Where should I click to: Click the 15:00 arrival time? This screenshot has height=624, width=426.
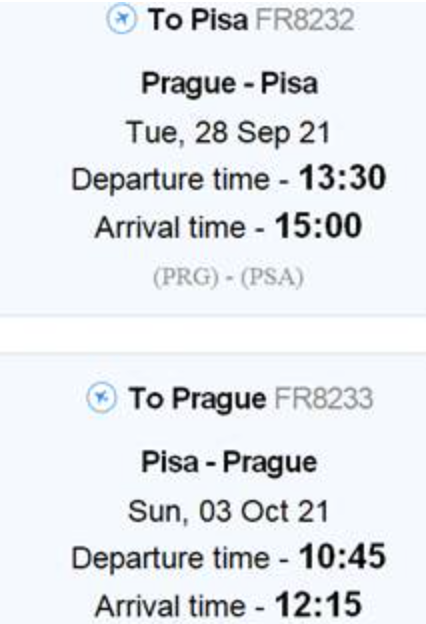pyautogui.click(x=319, y=226)
